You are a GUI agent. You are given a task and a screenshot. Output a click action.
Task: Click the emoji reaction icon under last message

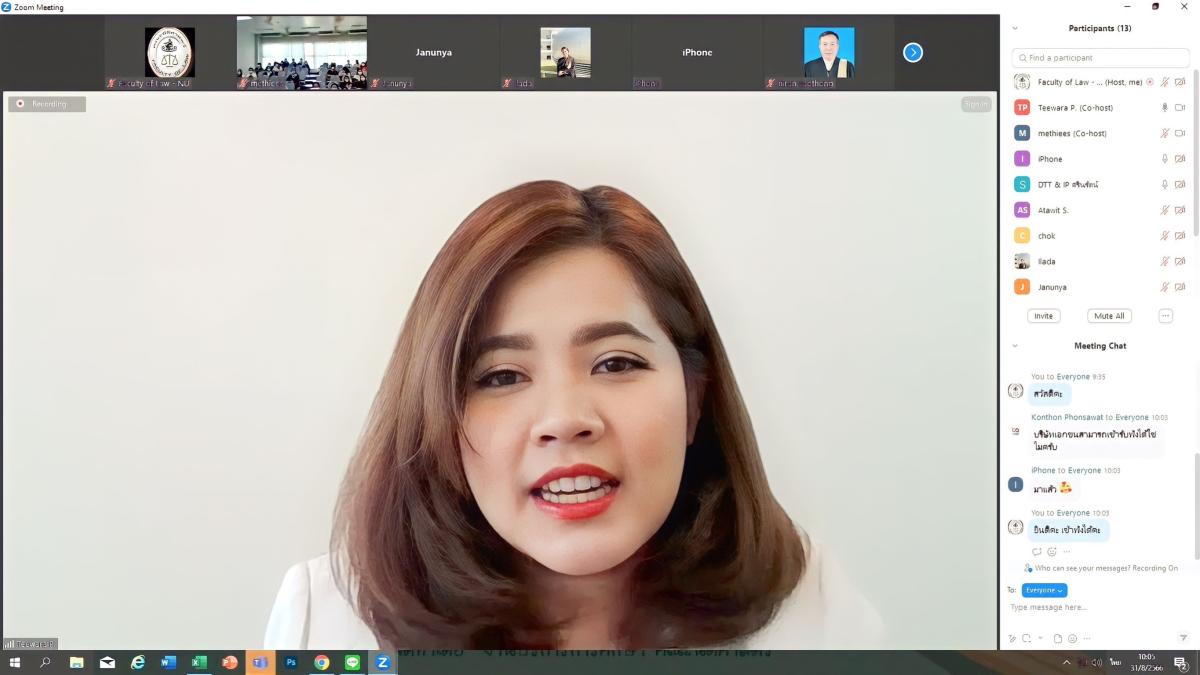[x=1052, y=552]
